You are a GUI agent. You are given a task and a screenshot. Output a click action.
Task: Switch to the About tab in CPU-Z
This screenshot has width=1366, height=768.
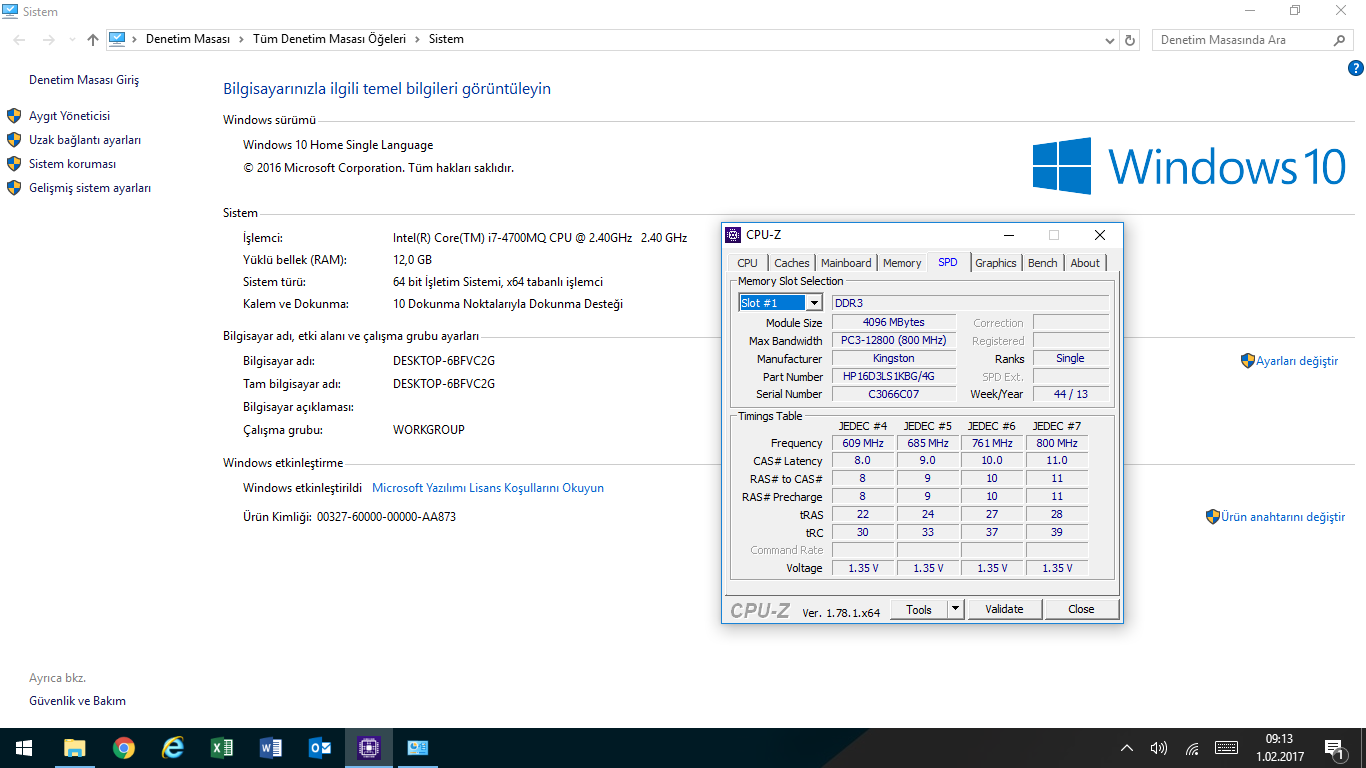pos(1085,263)
